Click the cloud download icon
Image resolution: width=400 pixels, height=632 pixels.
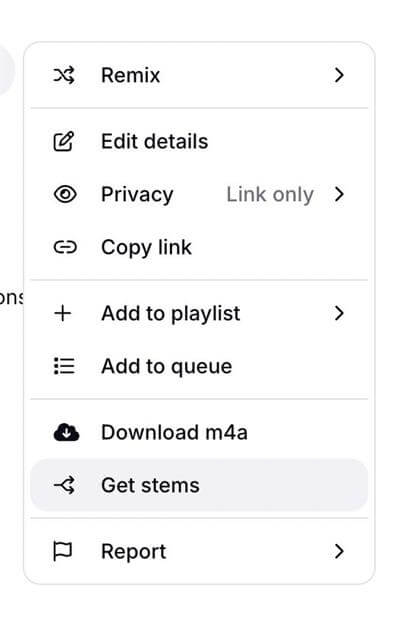(x=66, y=432)
